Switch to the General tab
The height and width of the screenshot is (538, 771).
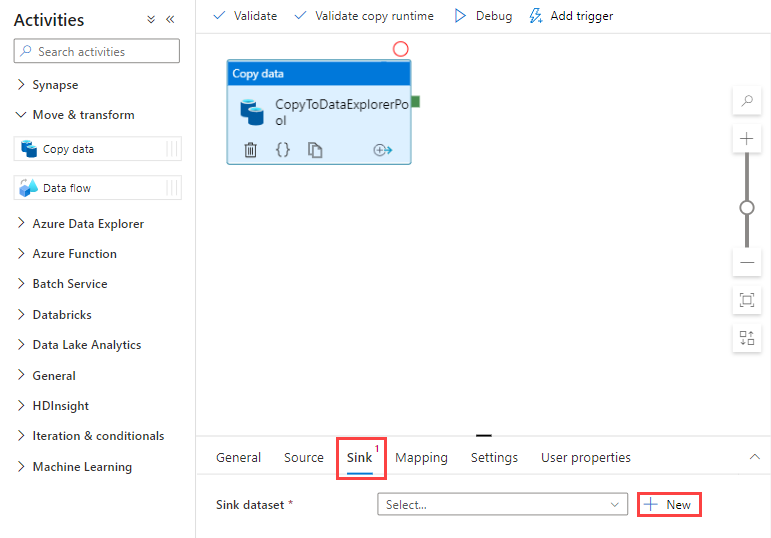(238, 457)
